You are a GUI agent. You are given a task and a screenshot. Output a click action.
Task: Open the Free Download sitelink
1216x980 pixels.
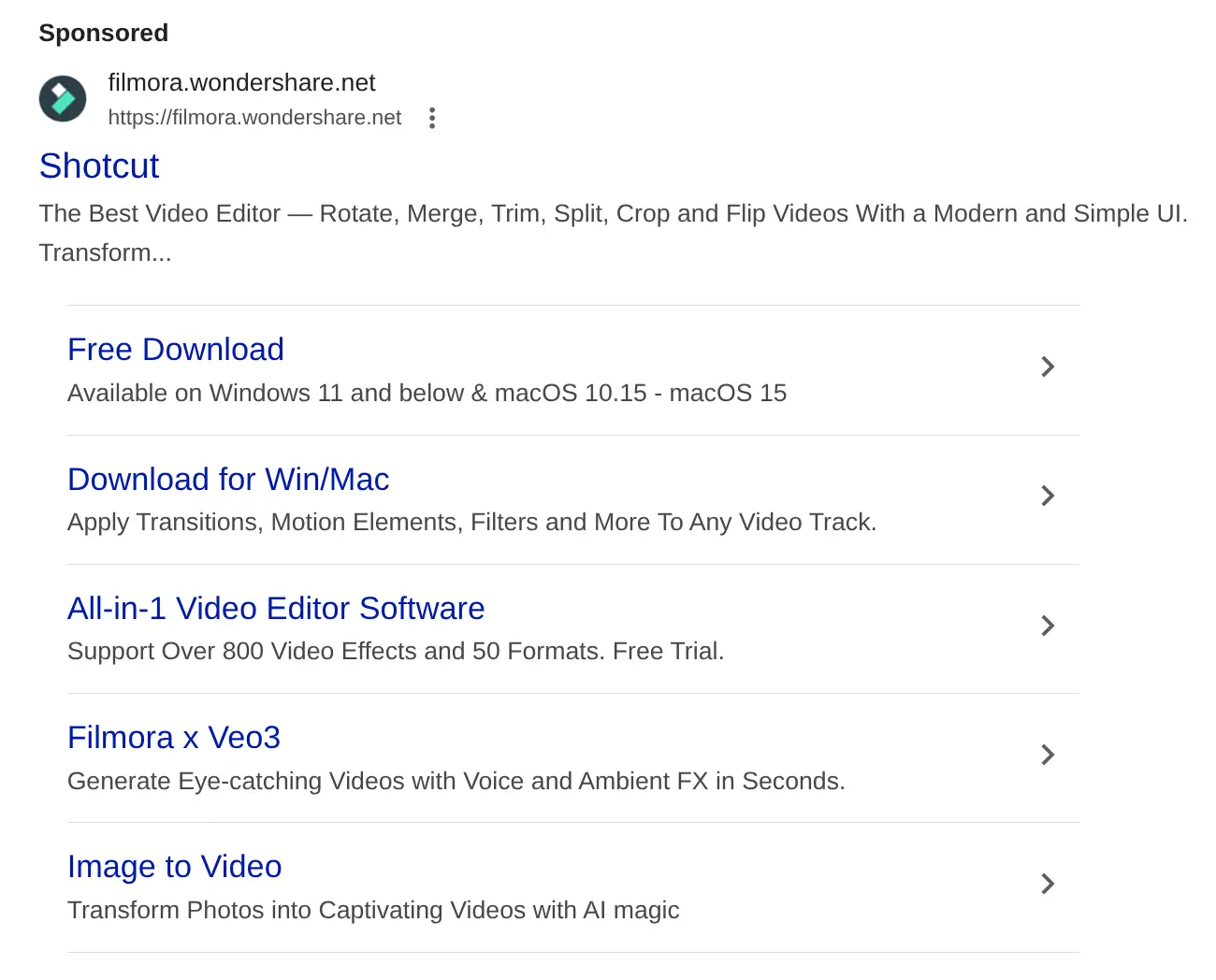176,349
